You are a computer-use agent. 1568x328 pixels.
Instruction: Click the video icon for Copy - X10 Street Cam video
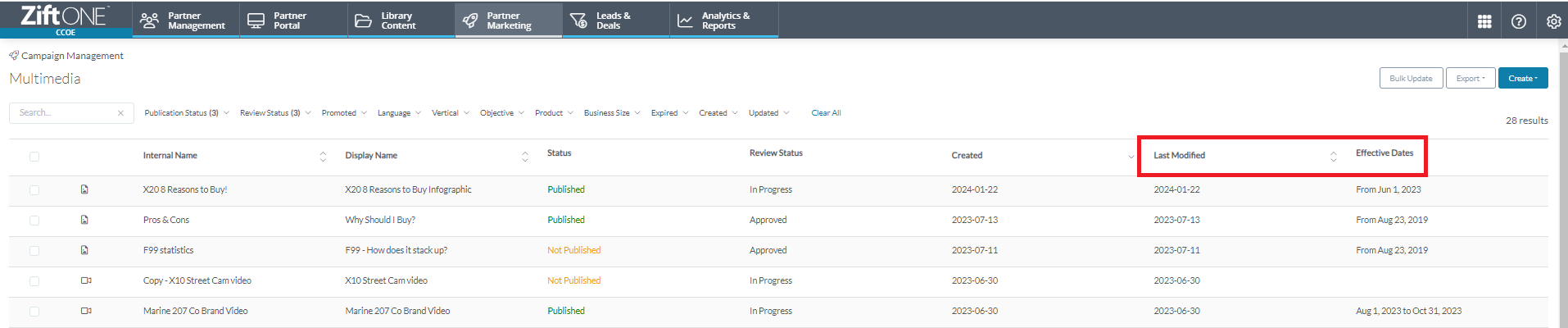[86, 280]
